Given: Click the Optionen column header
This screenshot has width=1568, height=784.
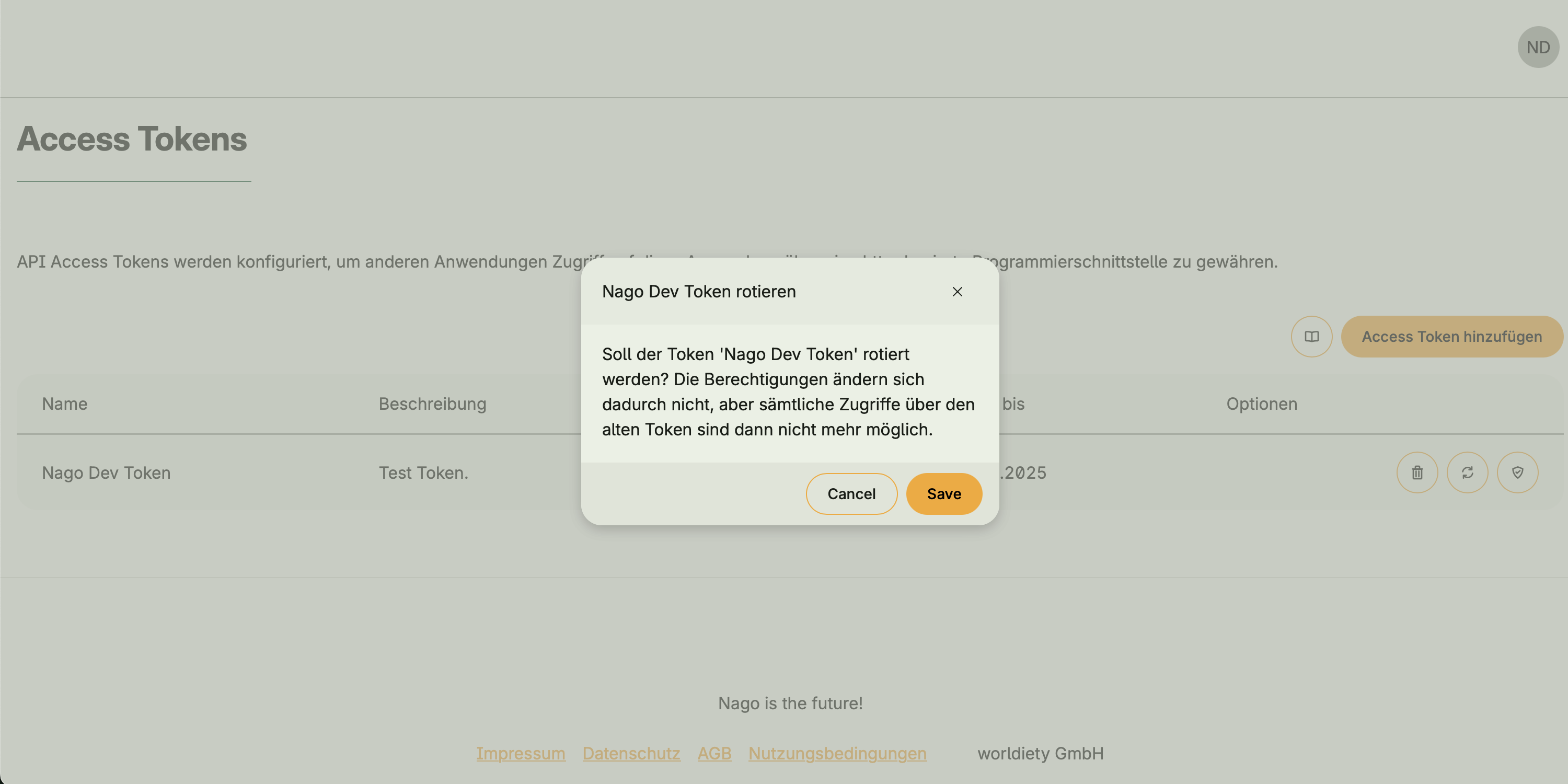Looking at the screenshot, I should click(1261, 403).
